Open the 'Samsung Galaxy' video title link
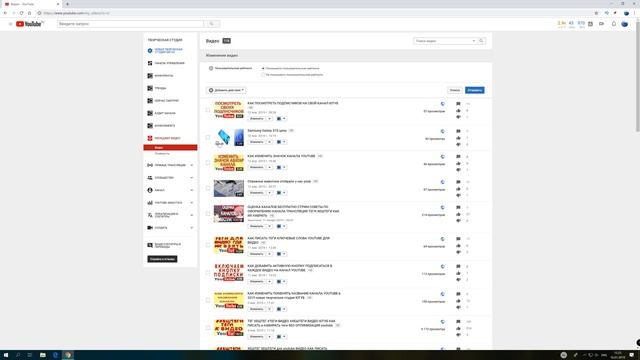 pos(267,131)
